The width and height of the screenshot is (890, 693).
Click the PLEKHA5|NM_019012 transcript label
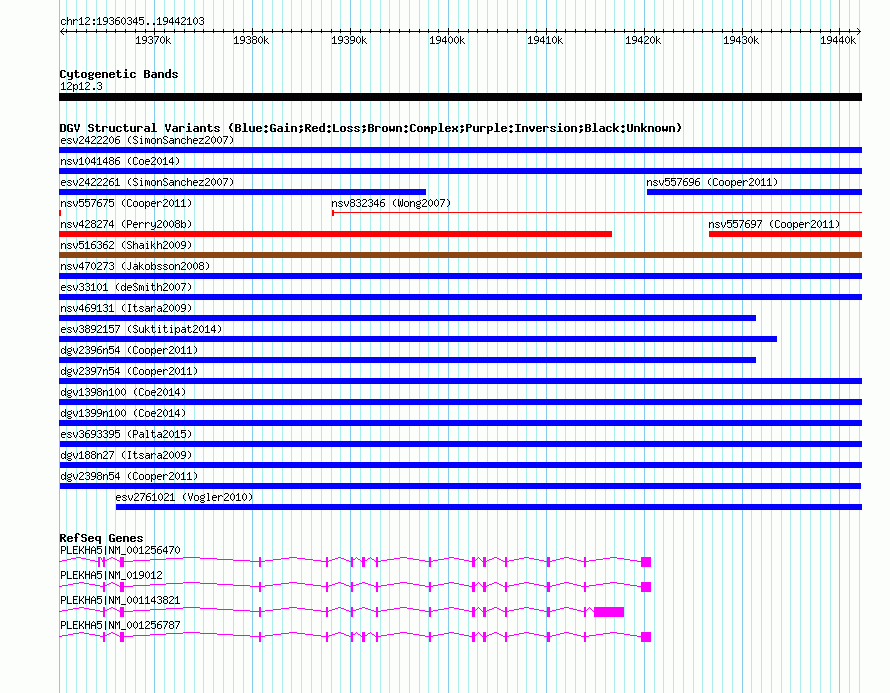pos(111,575)
